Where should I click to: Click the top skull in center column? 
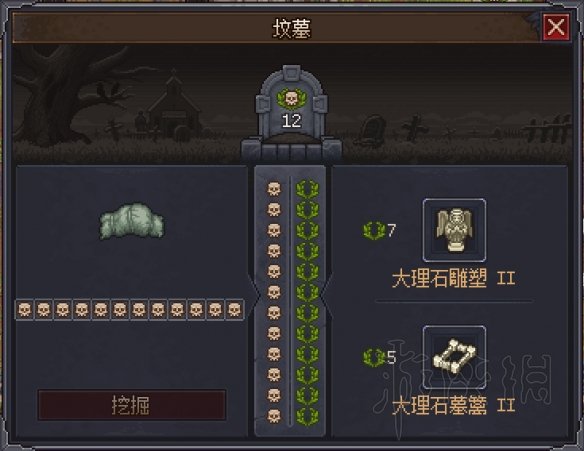click(274, 189)
